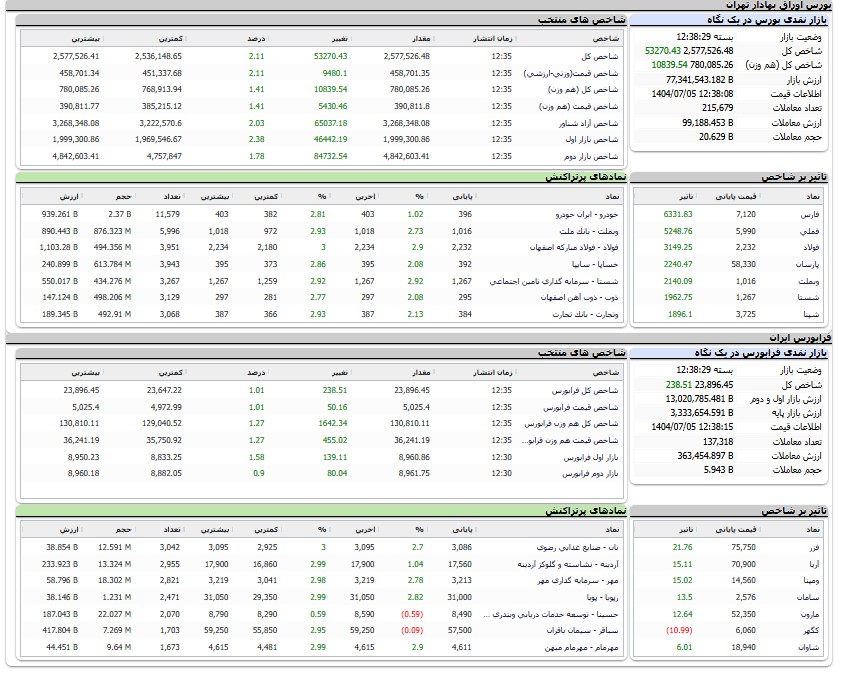Select رپویا - پویا symbol

click(603, 597)
